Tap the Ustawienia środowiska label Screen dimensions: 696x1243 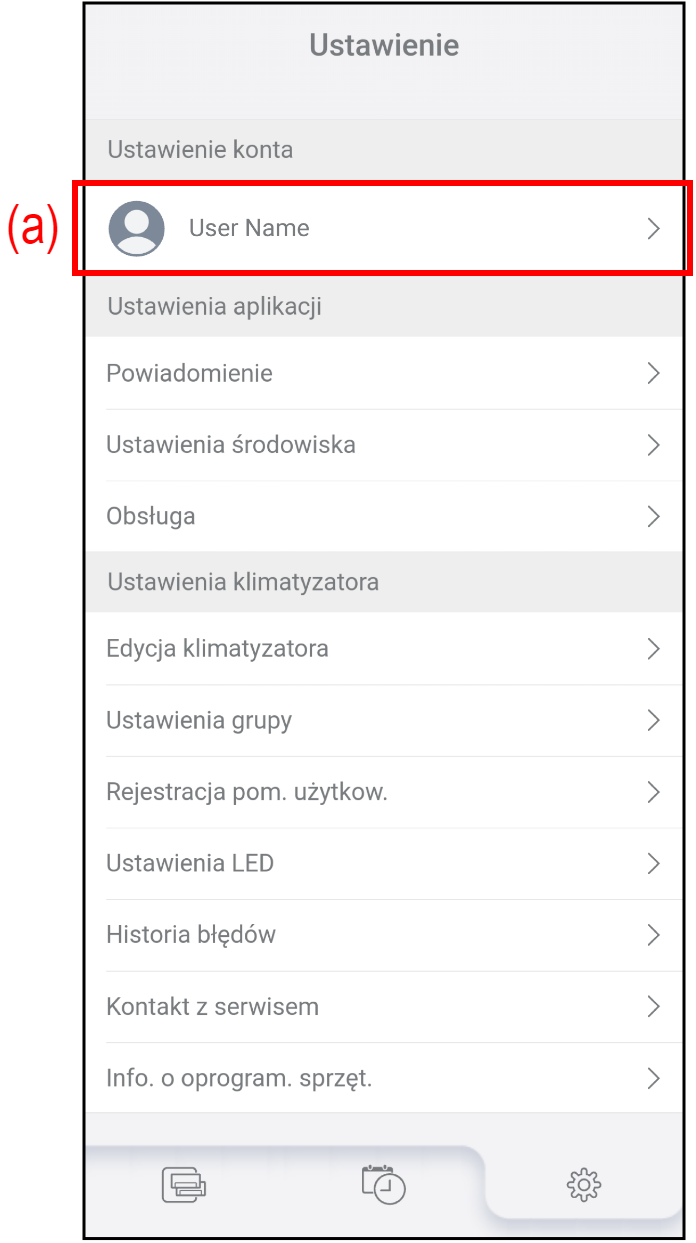(231, 445)
